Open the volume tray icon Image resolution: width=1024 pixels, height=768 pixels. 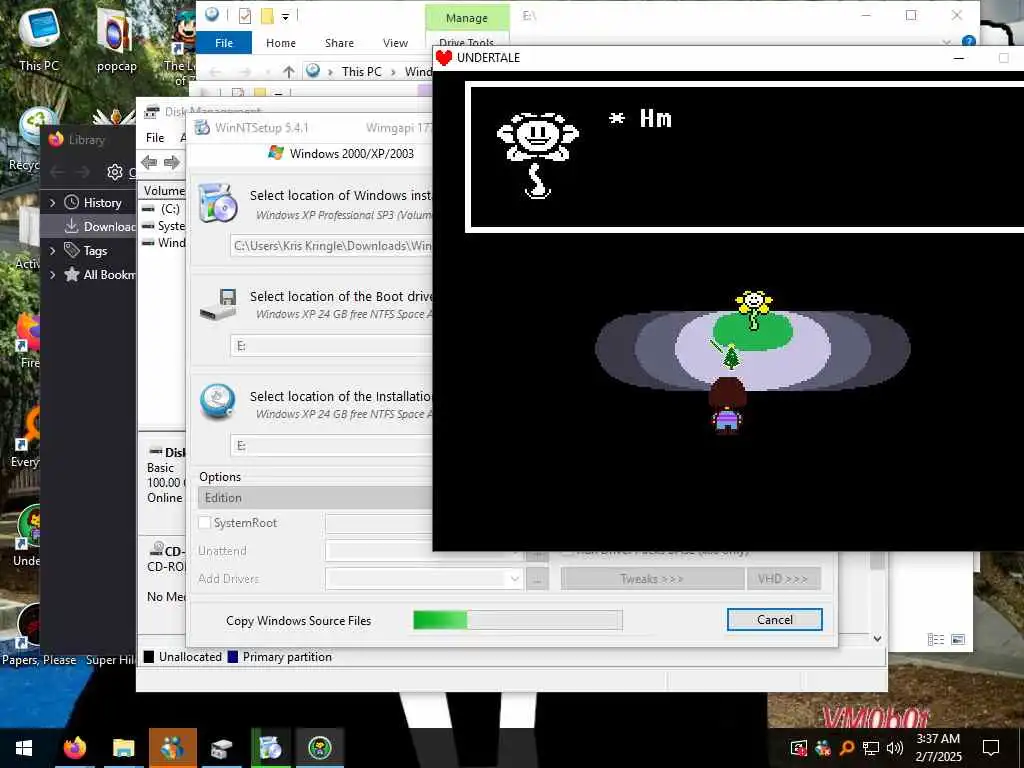895,748
